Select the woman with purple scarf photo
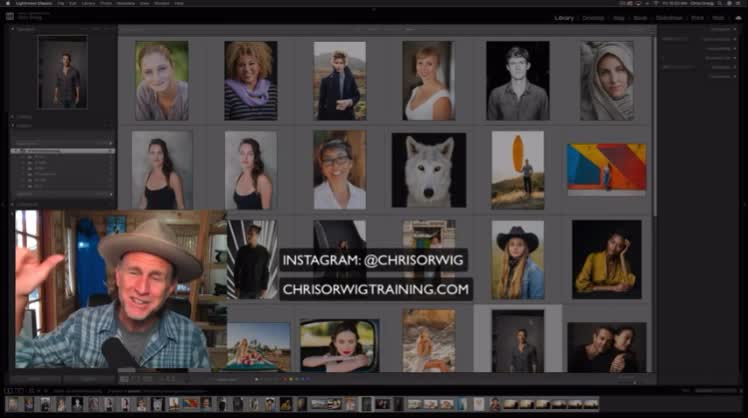748x418 pixels. (250, 81)
